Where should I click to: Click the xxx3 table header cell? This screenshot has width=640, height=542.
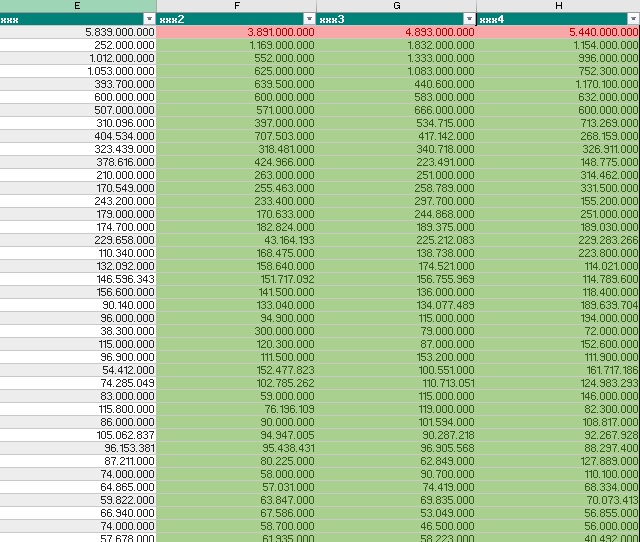396,19
